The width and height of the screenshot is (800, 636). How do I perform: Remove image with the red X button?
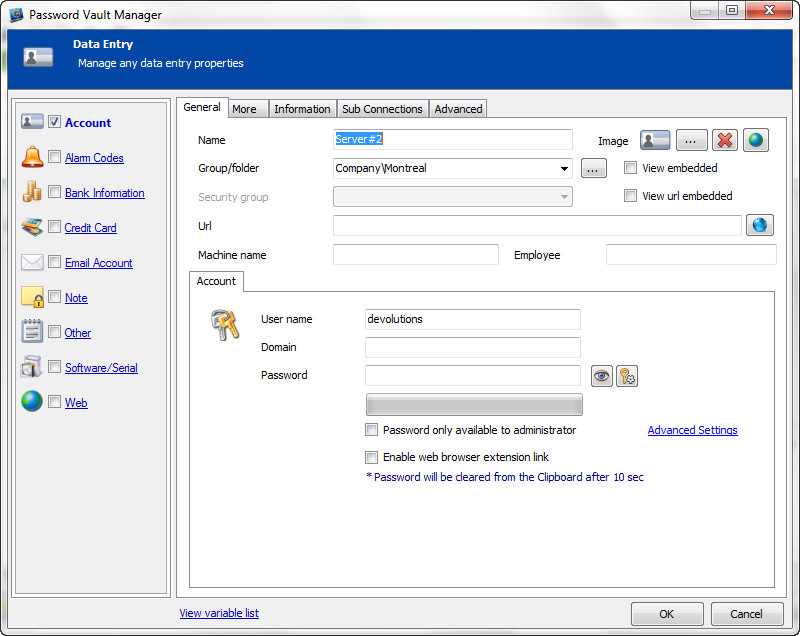725,140
